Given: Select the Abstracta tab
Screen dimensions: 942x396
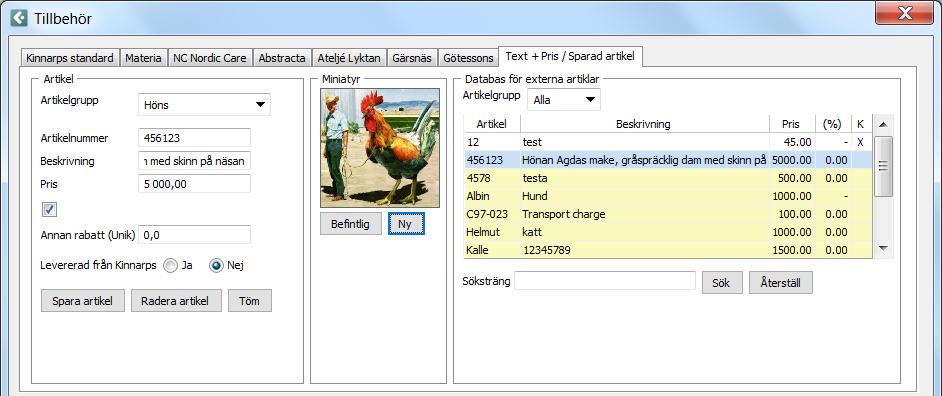Looking at the screenshot, I should pyautogui.click(x=282, y=58).
